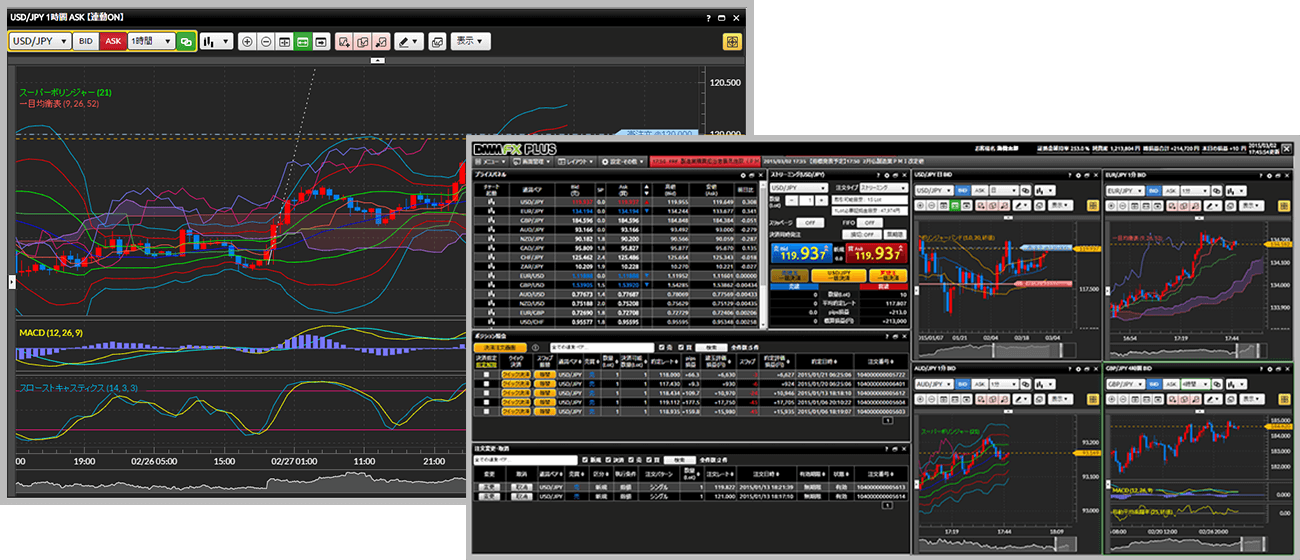Click the scroll-to-latest arrow icon in the USD/JPY 1時間 chart toolbar
This screenshot has height=560, width=1300.
[320, 41]
